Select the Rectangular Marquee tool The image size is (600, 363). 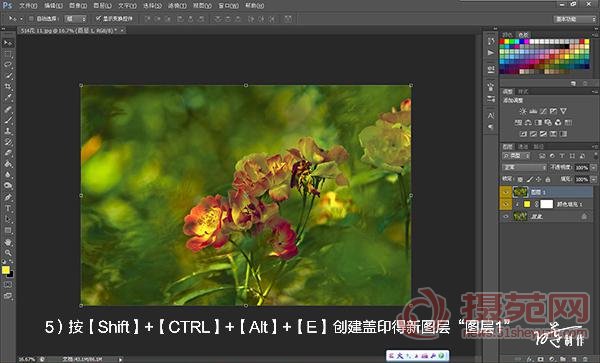point(8,54)
